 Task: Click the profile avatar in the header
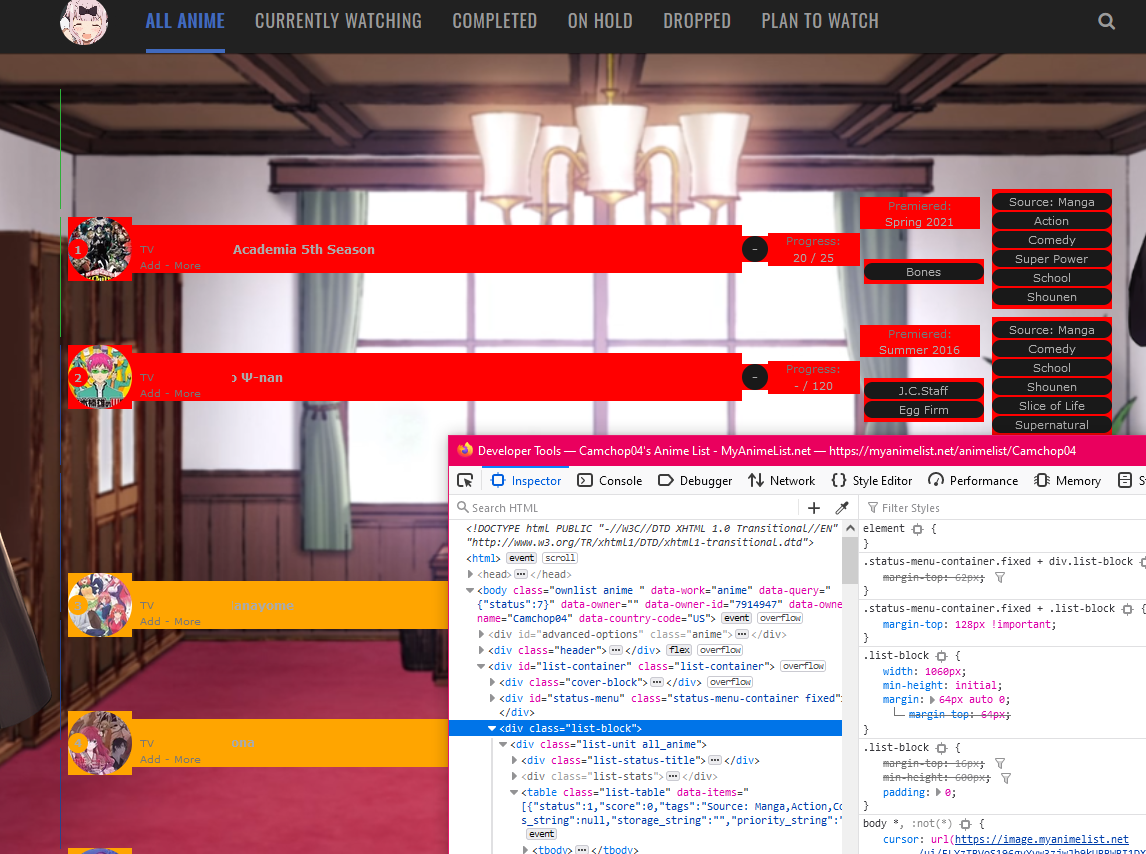pyautogui.click(x=86, y=22)
